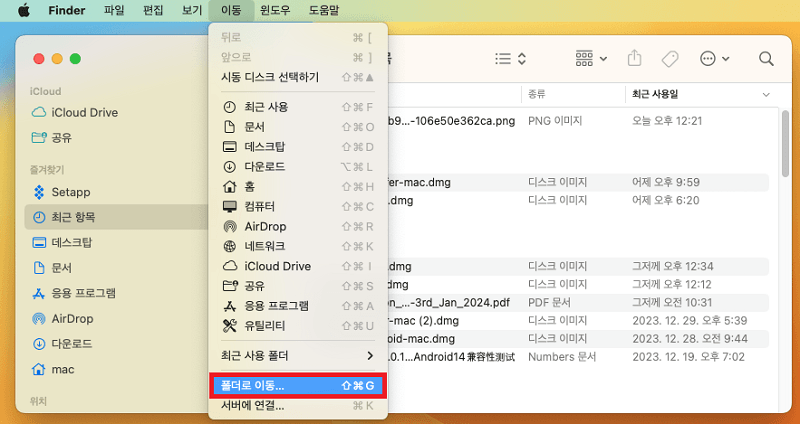Open the group-by options dropdown

click(591, 59)
